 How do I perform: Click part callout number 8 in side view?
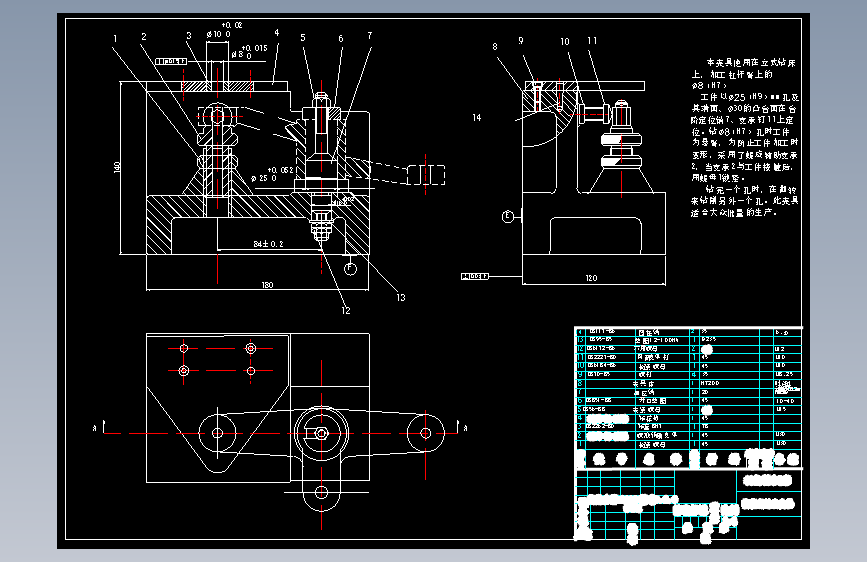pos(495,47)
